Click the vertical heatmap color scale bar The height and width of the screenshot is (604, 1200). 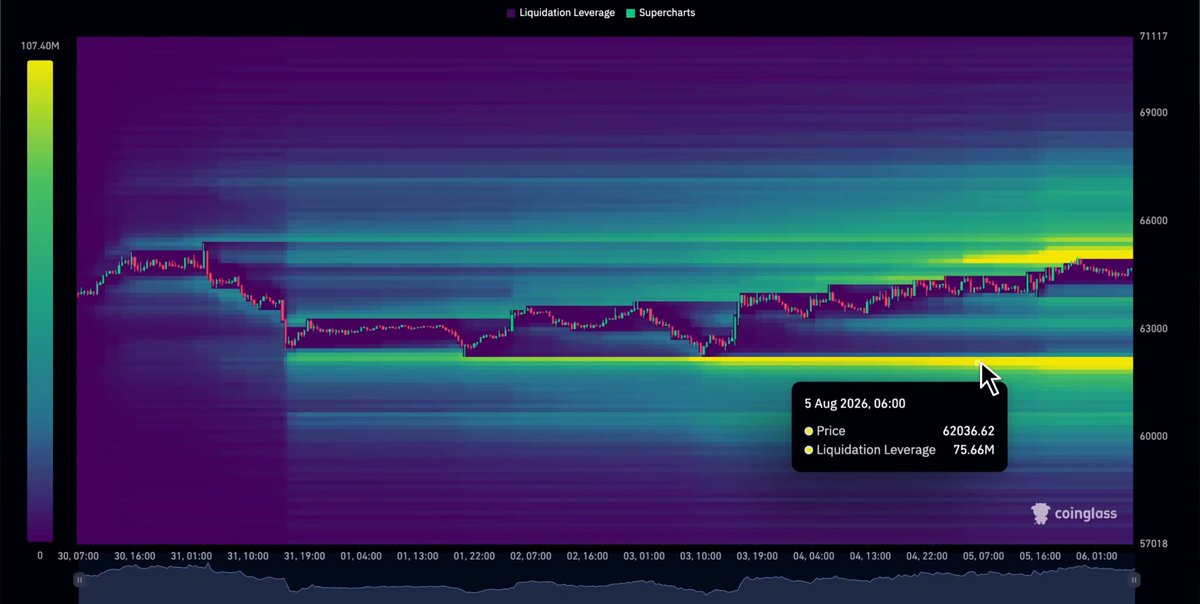40,300
